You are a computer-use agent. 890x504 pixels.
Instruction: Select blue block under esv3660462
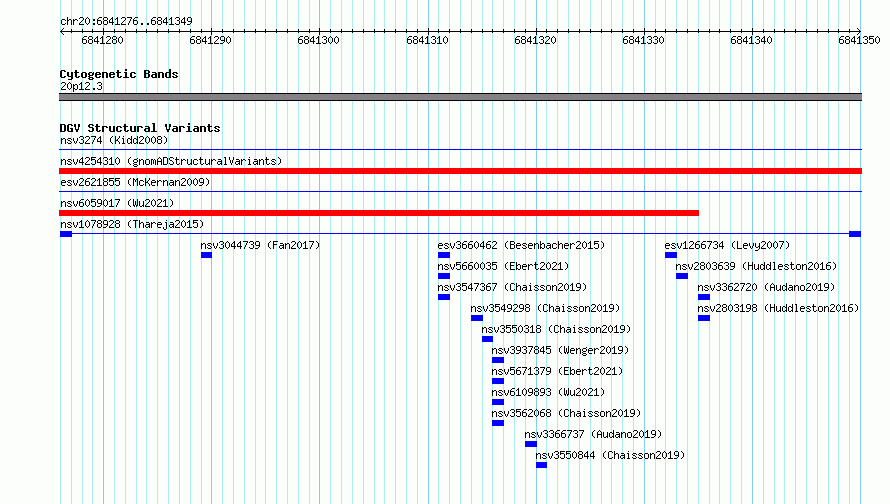[x=444, y=255]
